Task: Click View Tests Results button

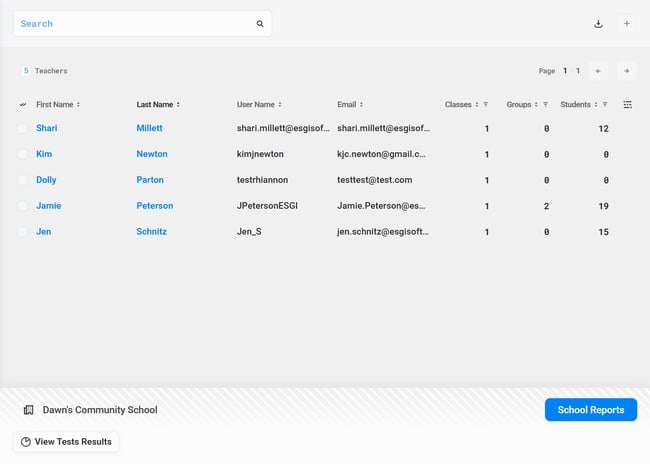Action: tap(66, 442)
